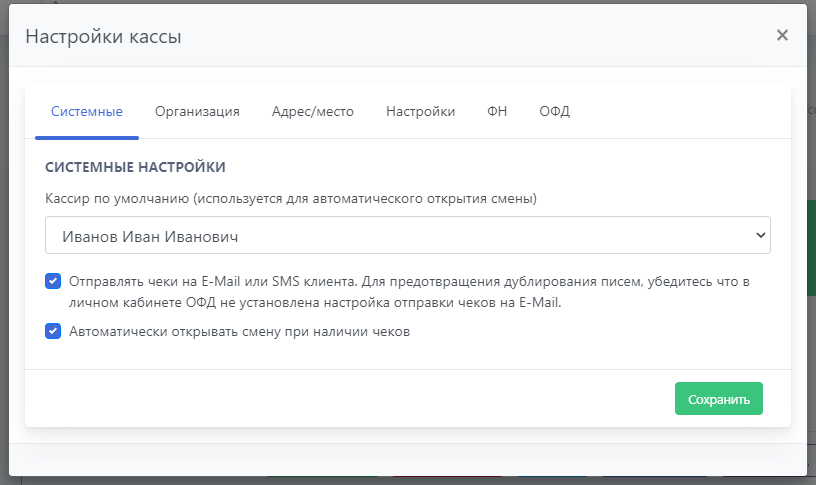Image resolution: width=816 pixels, height=485 pixels.
Task: Click the selected value Иванов Иван Иванович
Action: point(150,236)
